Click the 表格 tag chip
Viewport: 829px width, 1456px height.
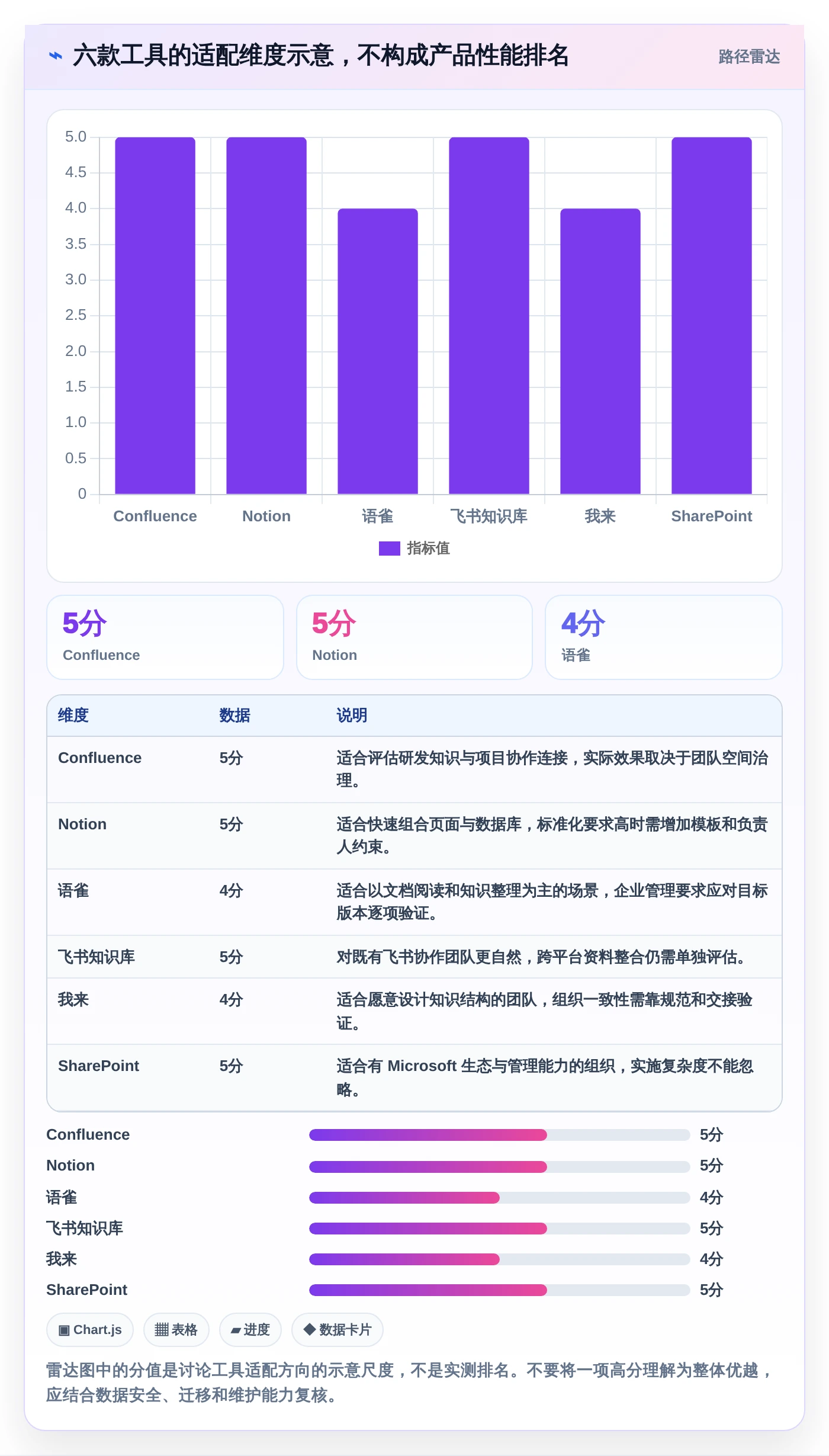pos(176,1330)
